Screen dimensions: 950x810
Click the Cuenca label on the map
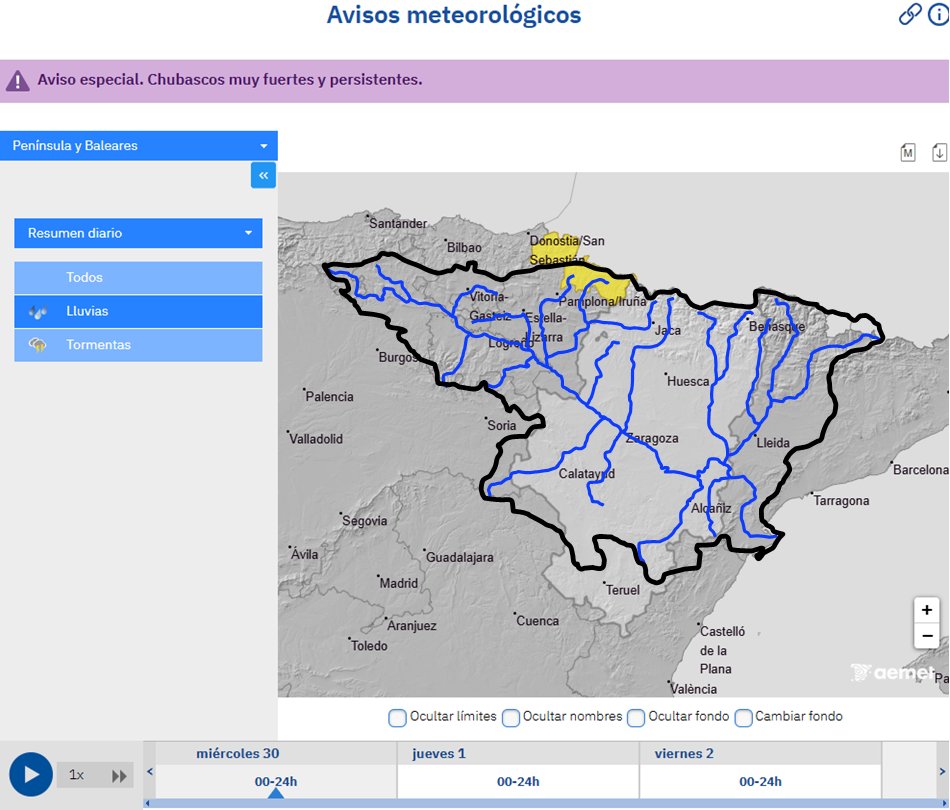(537, 620)
